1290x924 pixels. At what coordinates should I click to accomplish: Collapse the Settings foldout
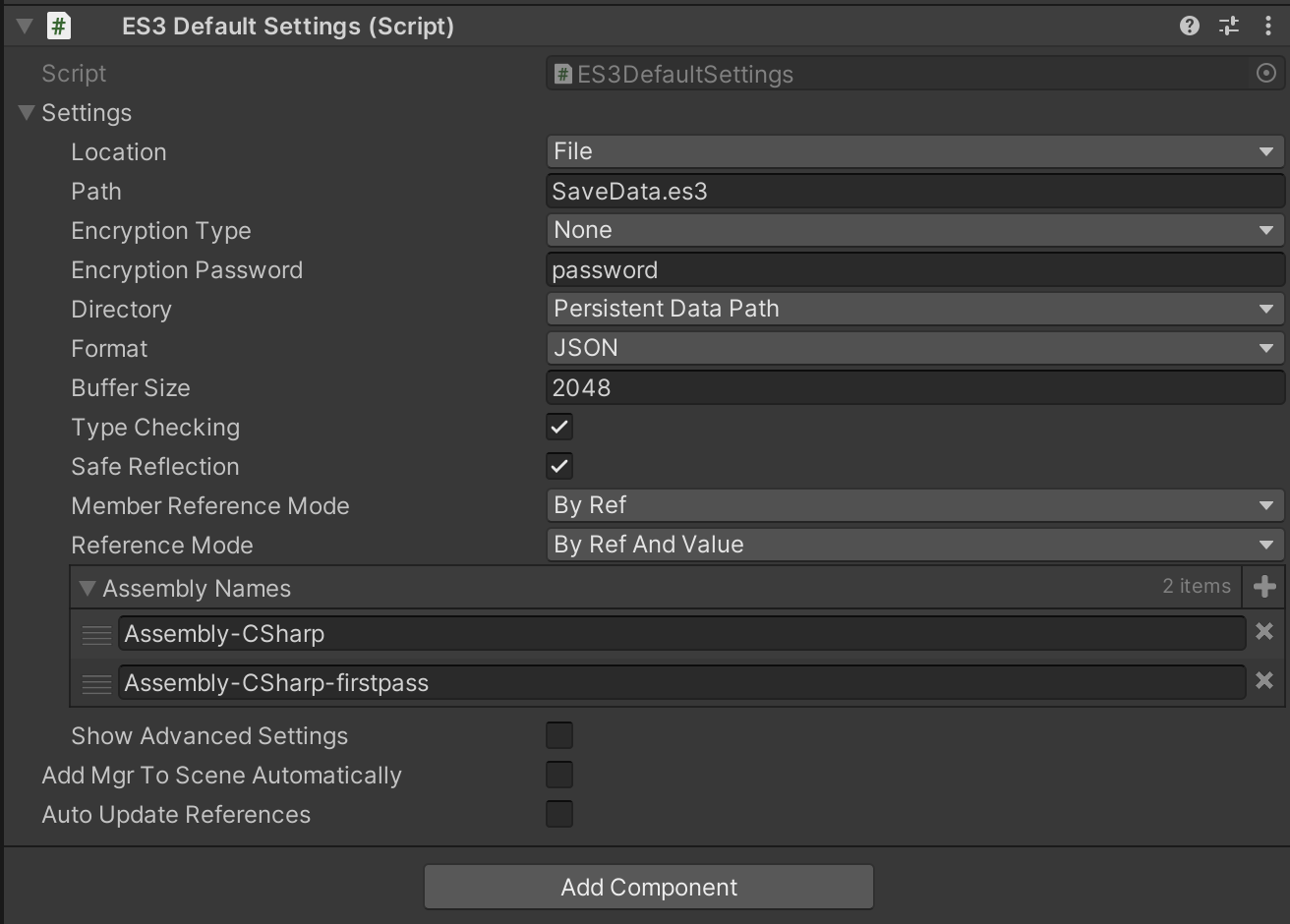coord(27,113)
